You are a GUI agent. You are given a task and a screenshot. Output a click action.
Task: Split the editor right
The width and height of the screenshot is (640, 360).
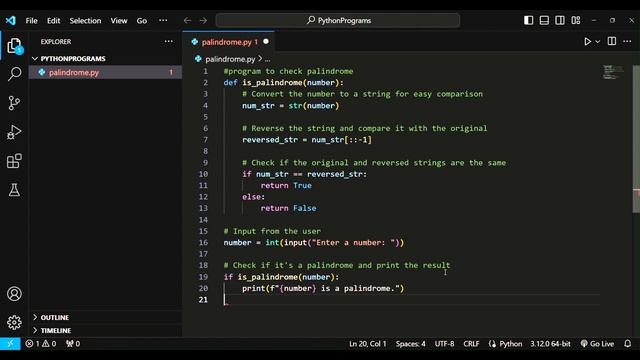click(x=612, y=41)
